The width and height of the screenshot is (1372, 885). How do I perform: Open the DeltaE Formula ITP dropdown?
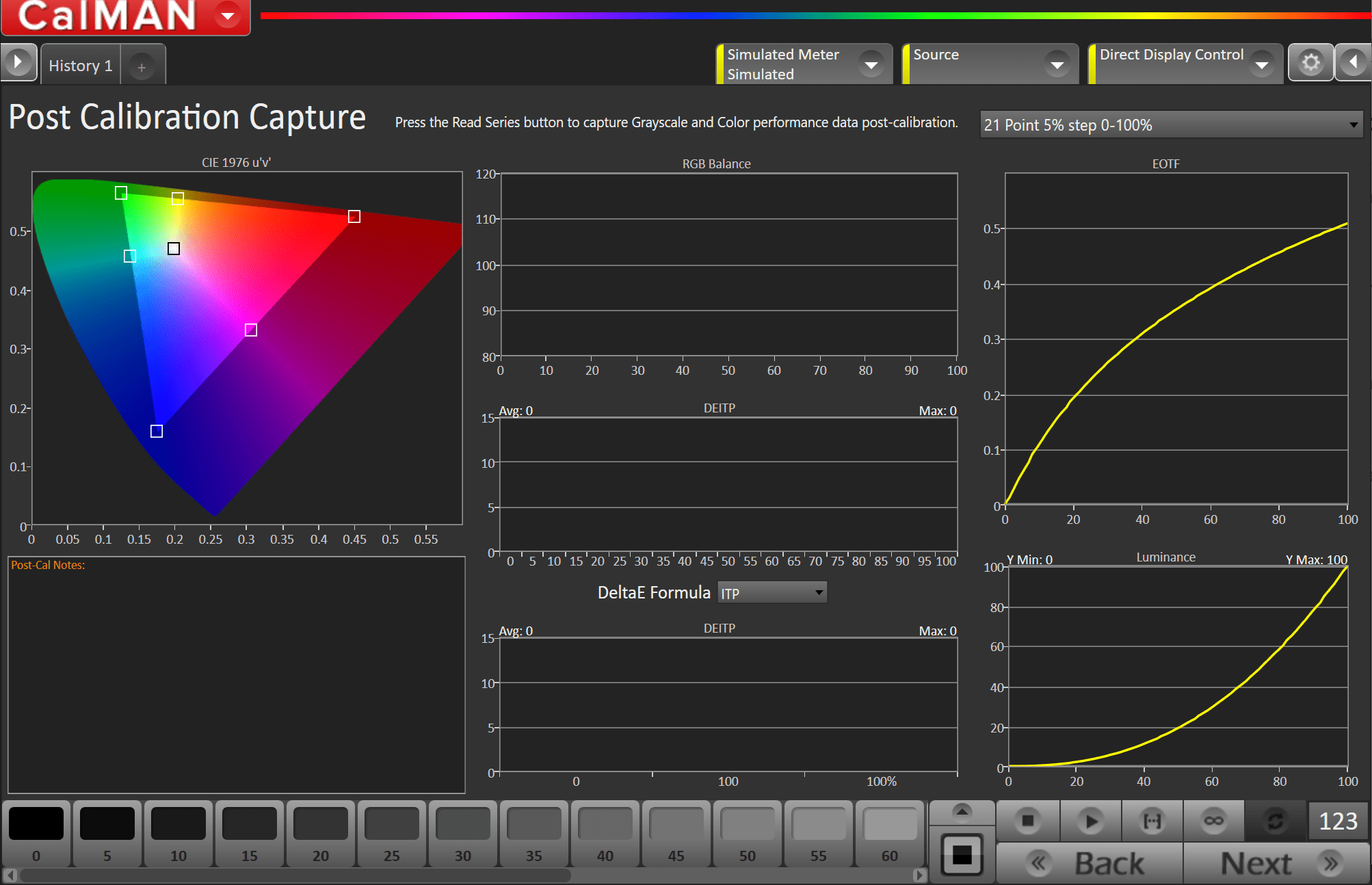(x=771, y=593)
